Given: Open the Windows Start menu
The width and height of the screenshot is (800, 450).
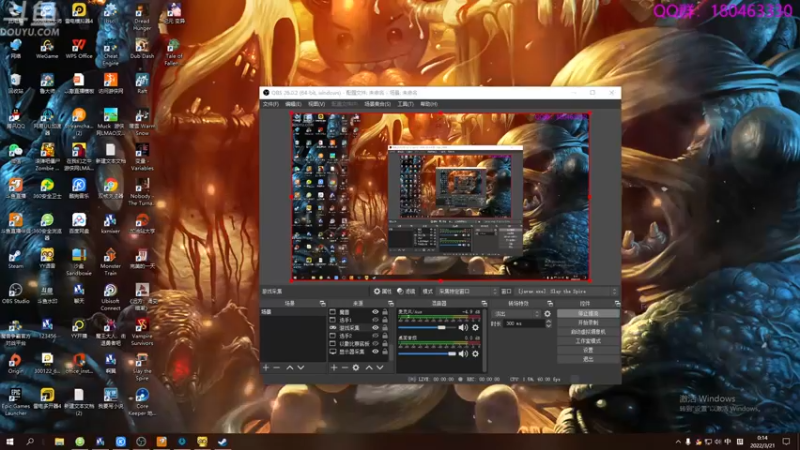Looking at the screenshot, I should [x=10, y=442].
